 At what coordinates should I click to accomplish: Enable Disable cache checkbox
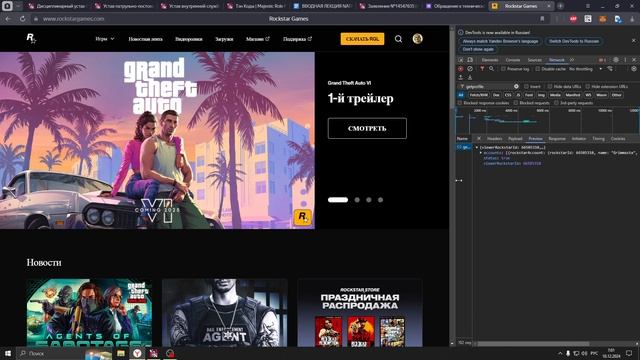coord(538,69)
